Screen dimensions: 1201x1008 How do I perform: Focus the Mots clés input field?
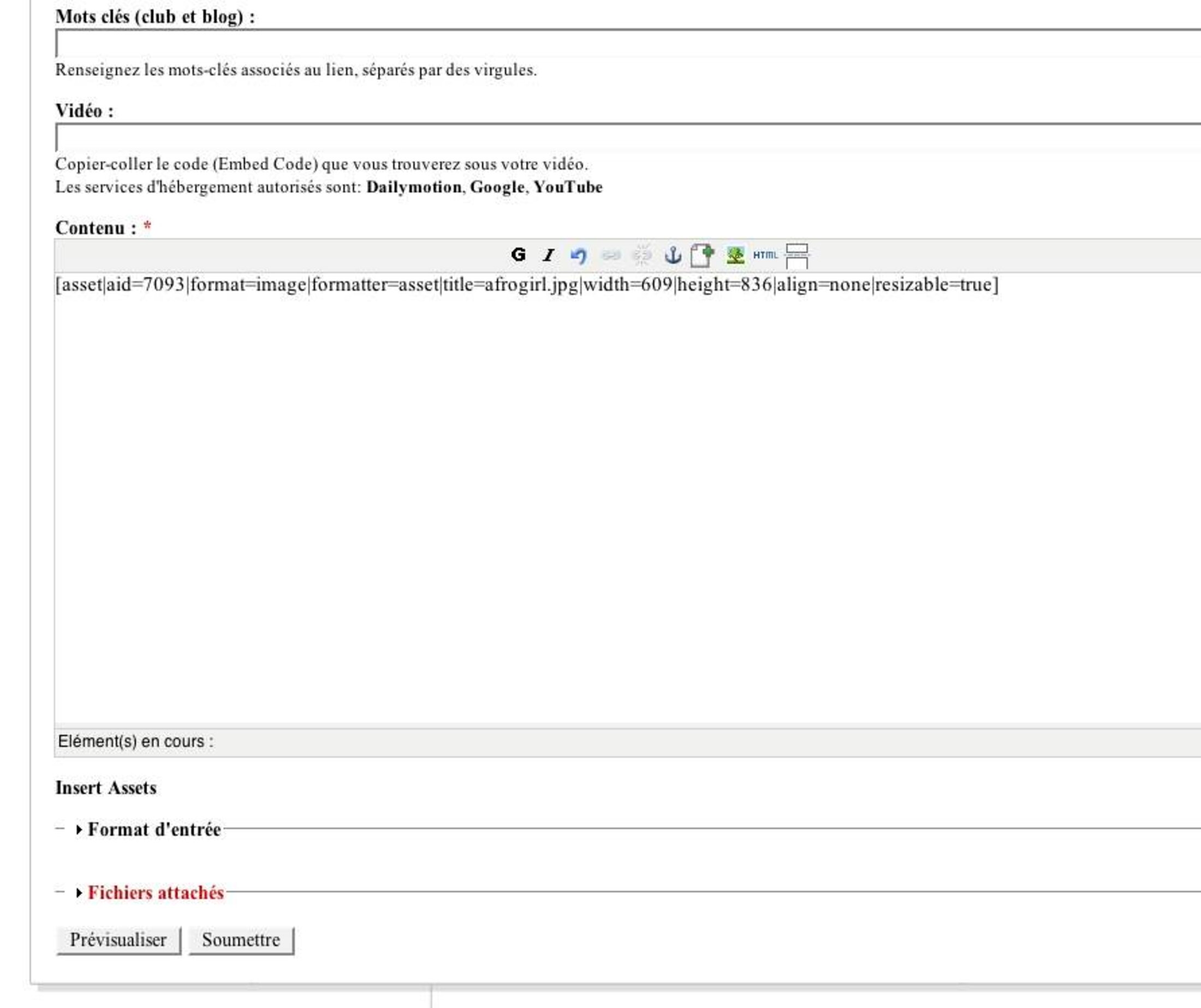tap(572, 44)
